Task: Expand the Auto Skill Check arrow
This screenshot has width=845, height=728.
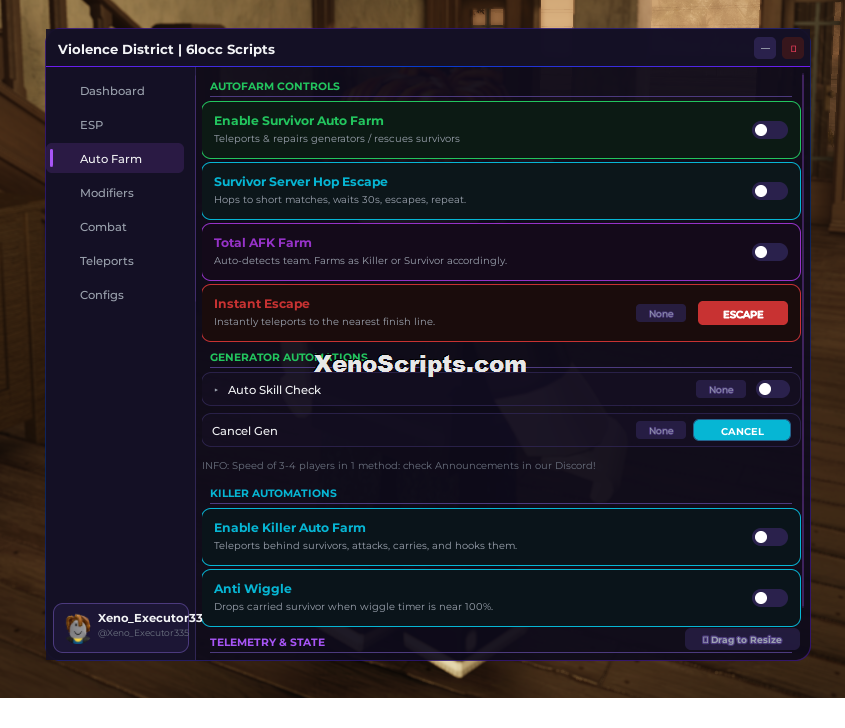Action: 216,390
